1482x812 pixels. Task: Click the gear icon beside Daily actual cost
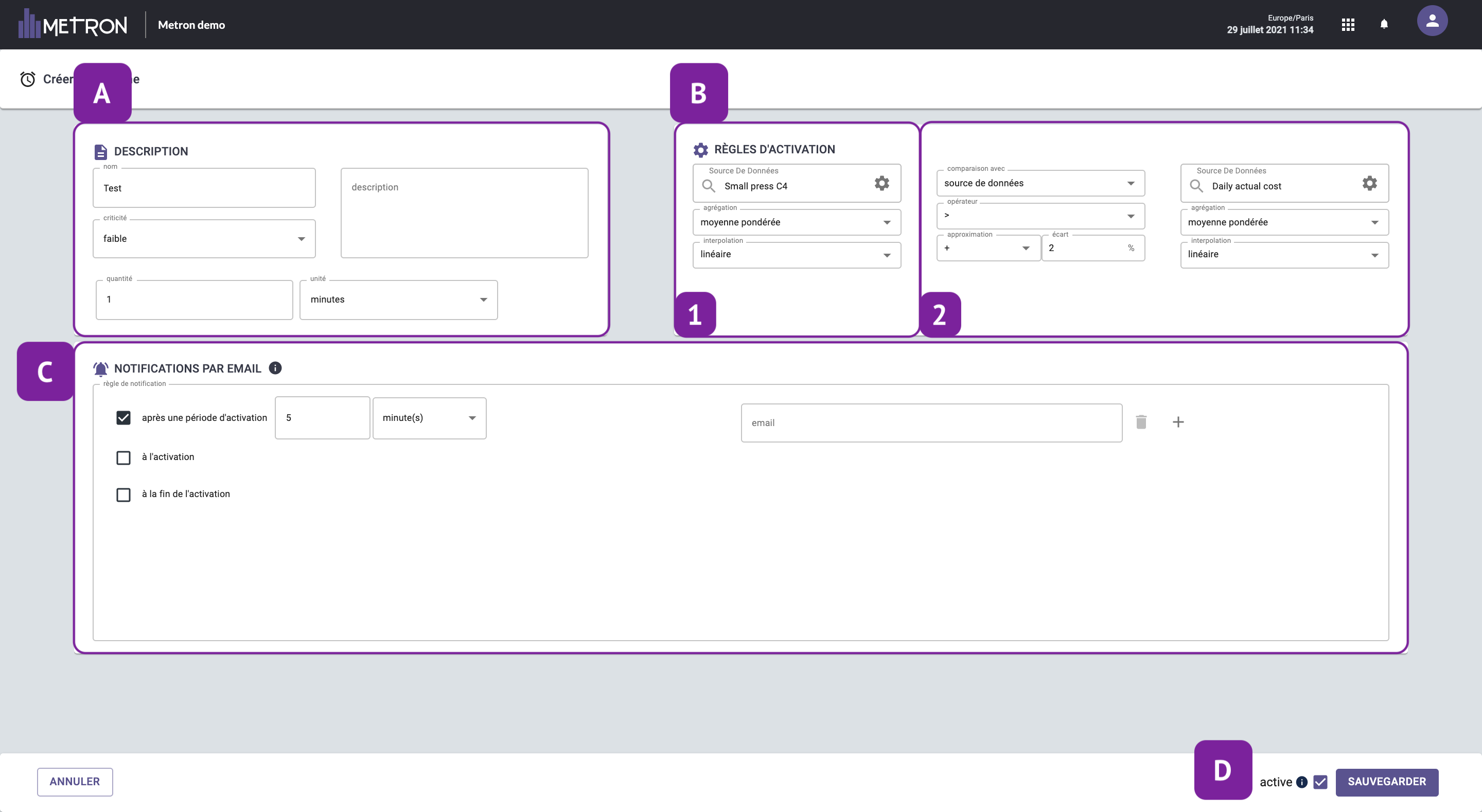pos(1369,184)
